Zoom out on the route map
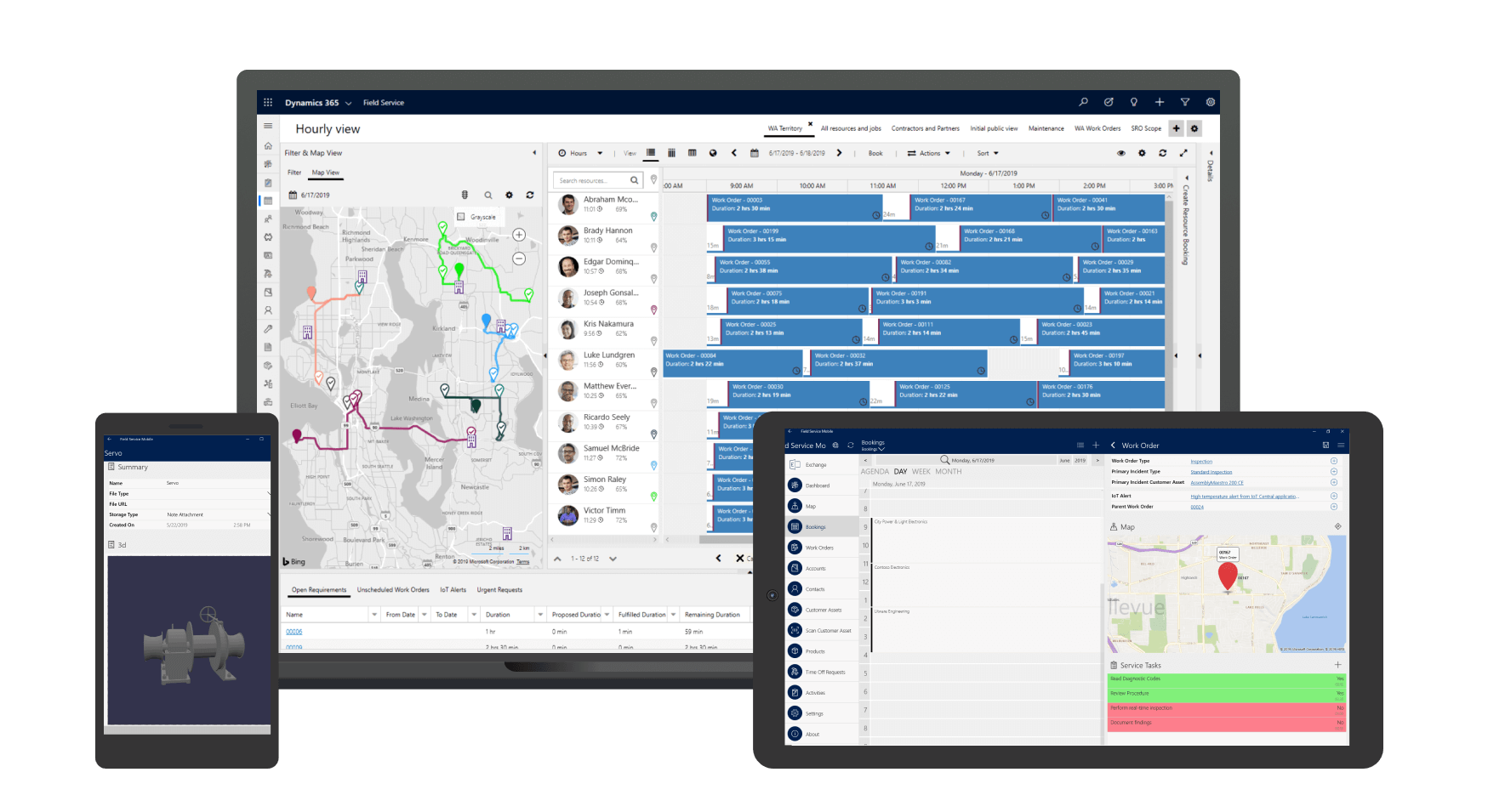 (x=519, y=258)
